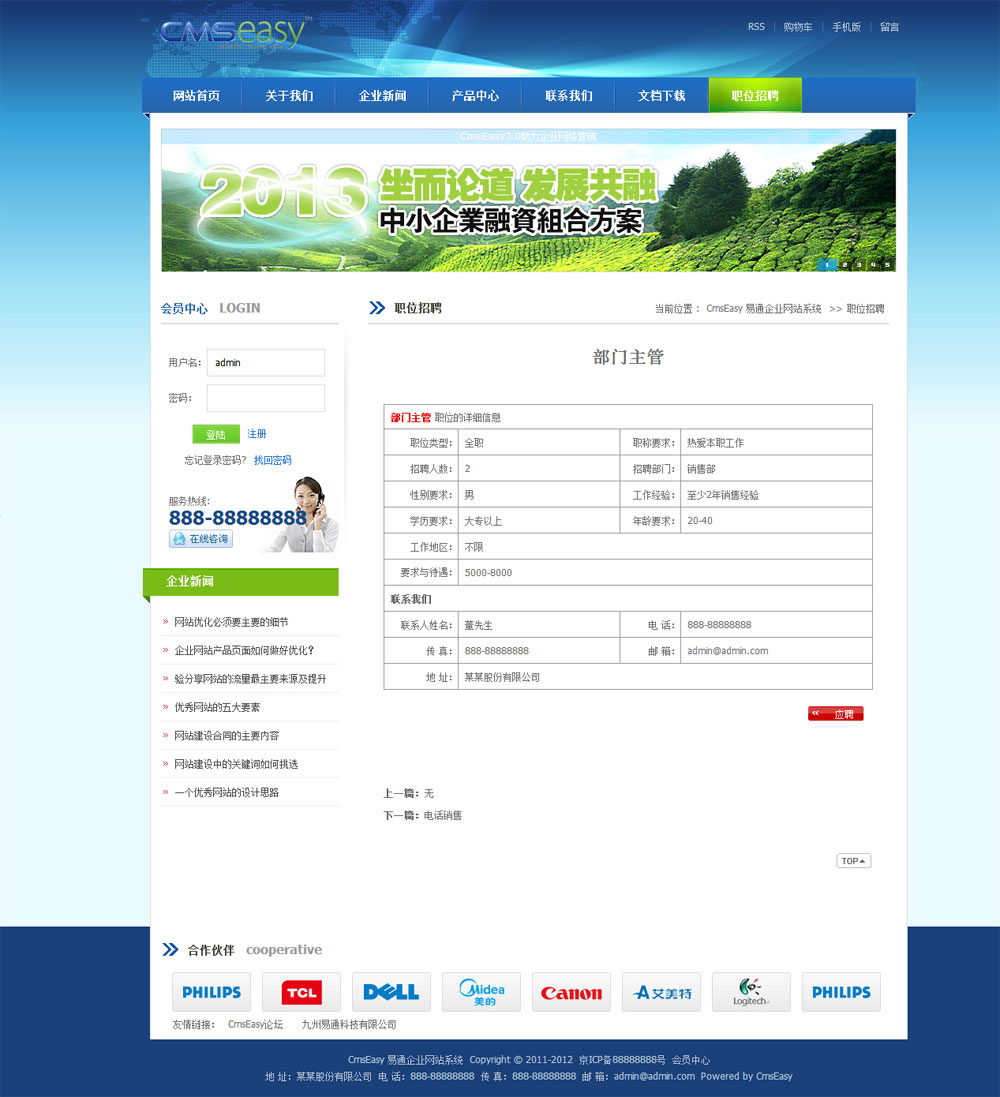Go to 产品中心 in the navigation bar
The image size is (1000, 1097).
click(x=475, y=96)
